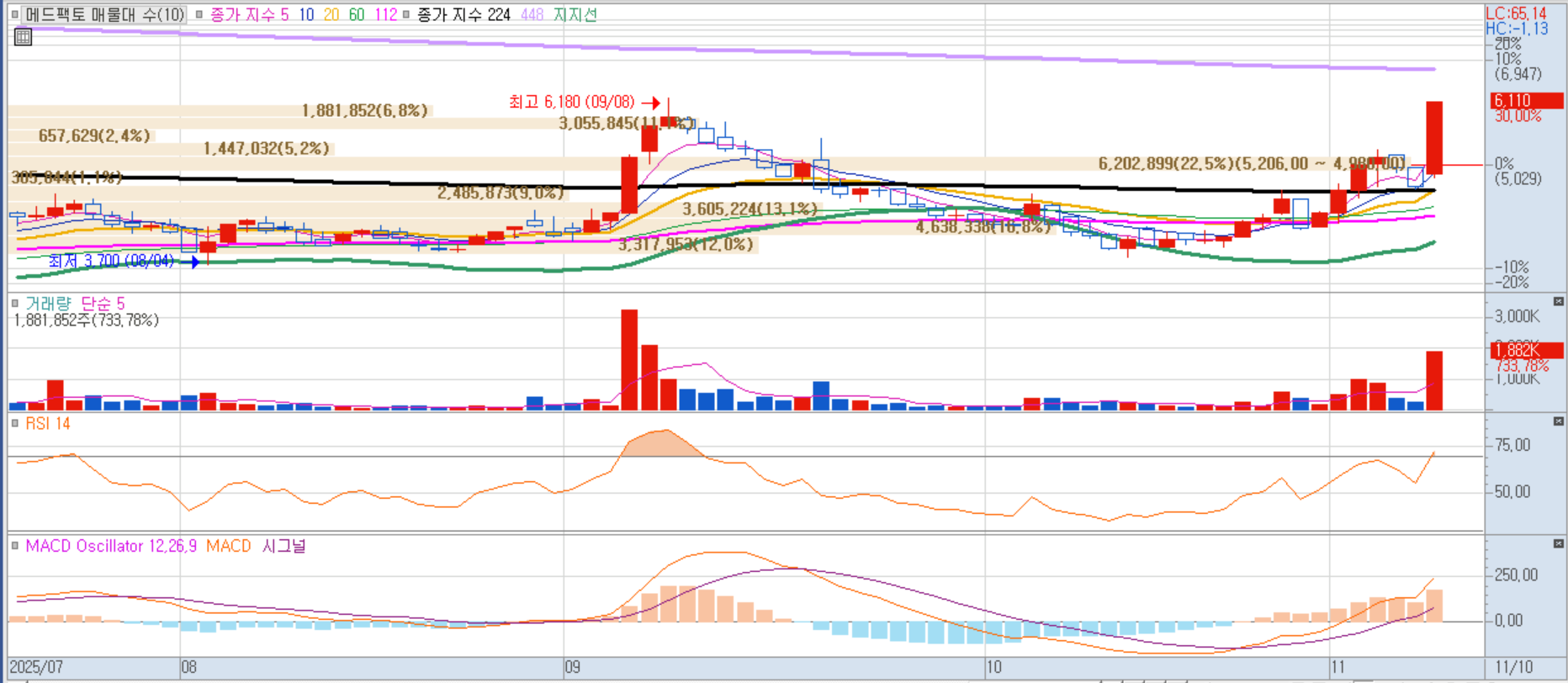Click the HC:-1,13 readout
The image size is (1568, 683).
point(1517,28)
